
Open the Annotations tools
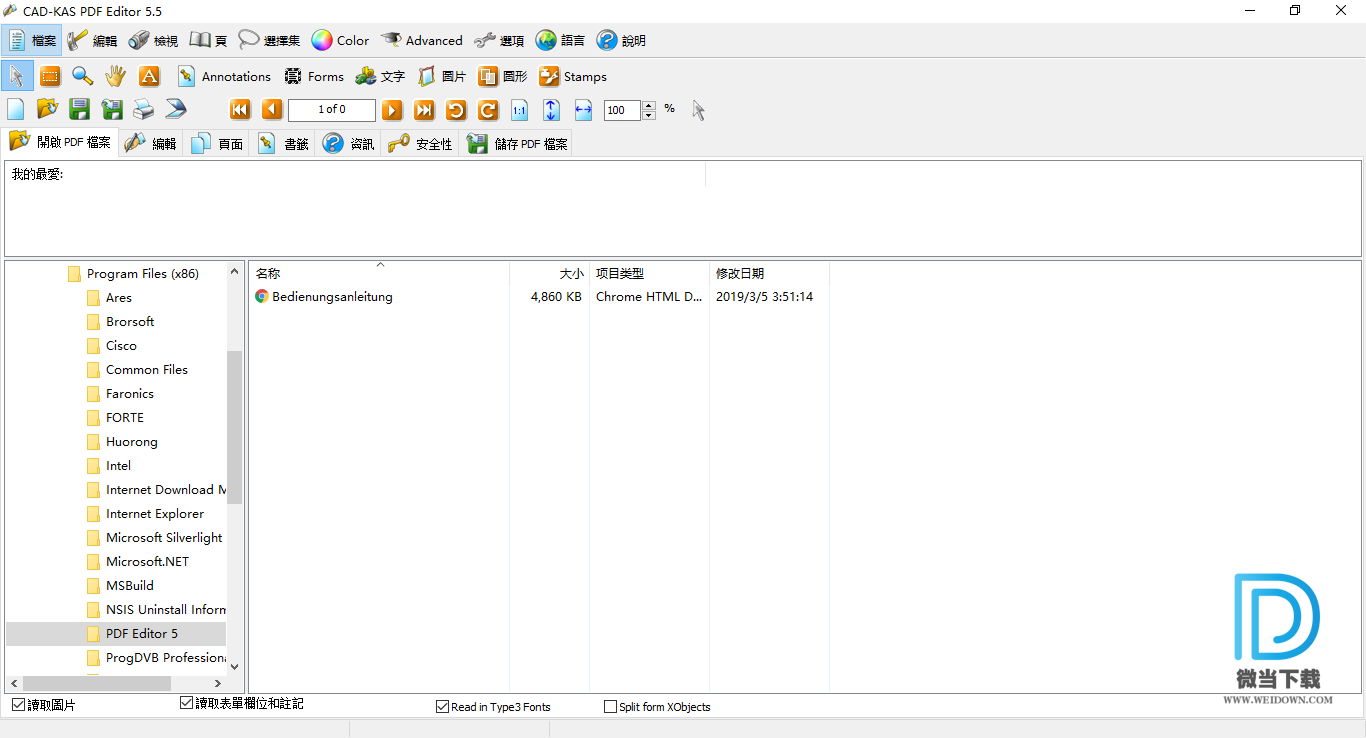pyautogui.click(x=224, y=76)
